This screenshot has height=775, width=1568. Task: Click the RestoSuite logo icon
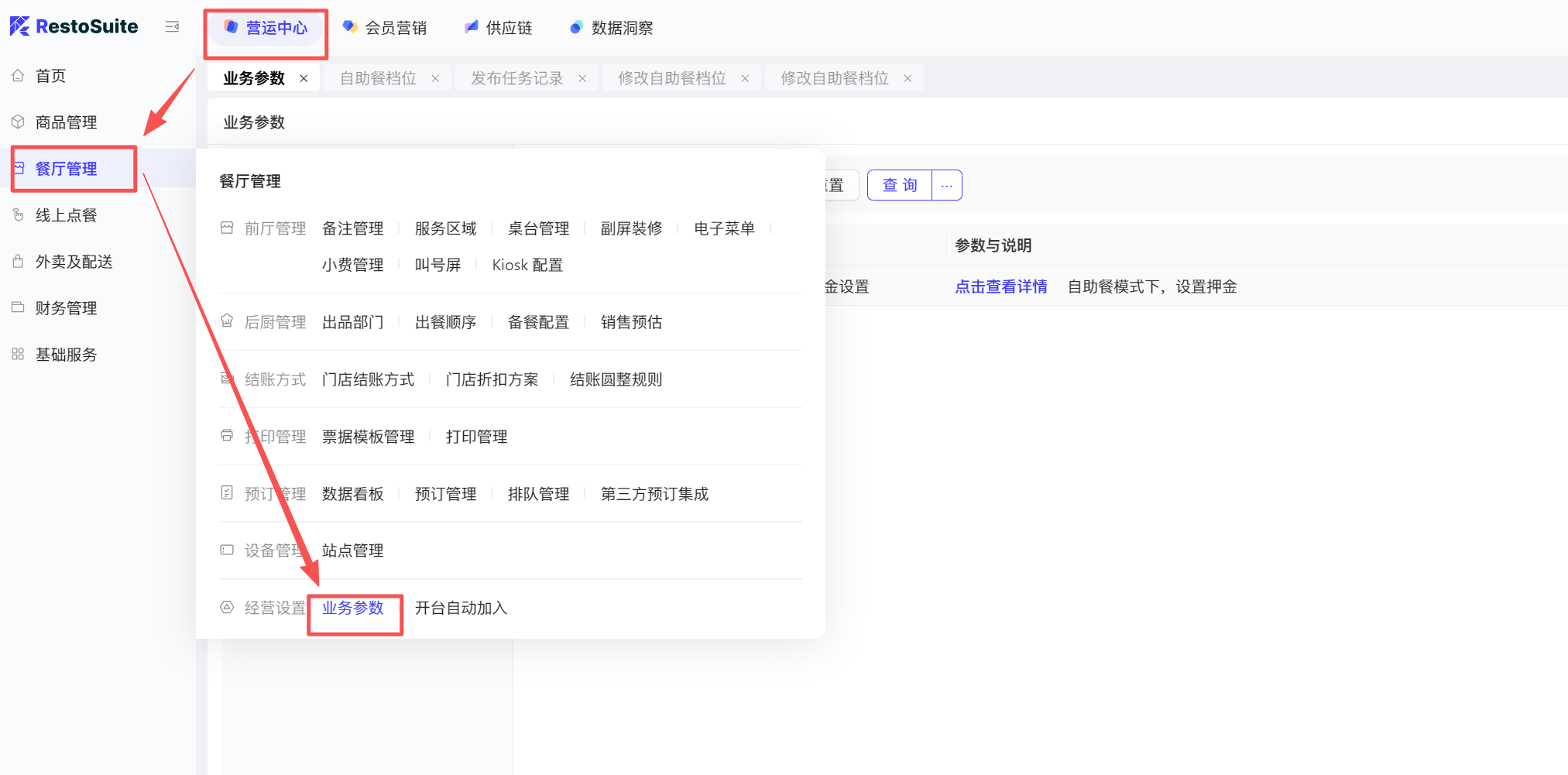(x=20, y=26)
